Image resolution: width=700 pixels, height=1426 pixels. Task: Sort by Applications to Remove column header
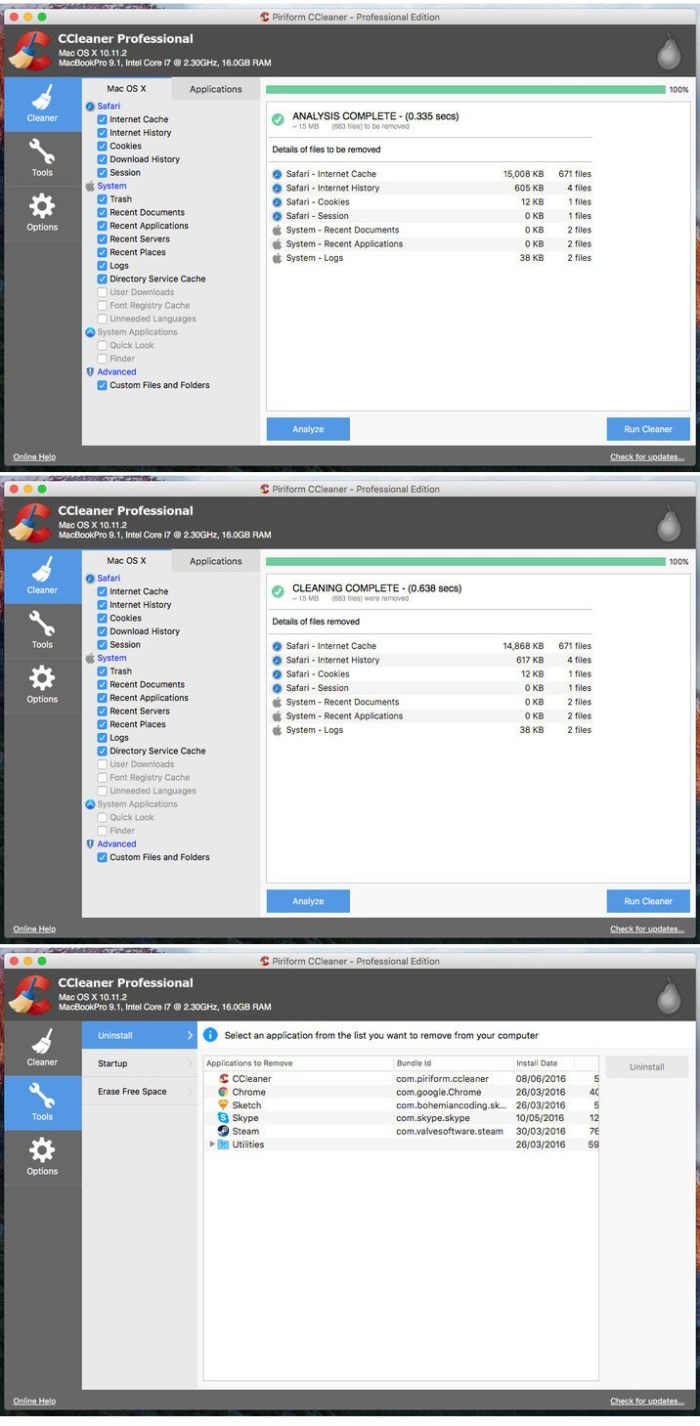pos(298,1063)
